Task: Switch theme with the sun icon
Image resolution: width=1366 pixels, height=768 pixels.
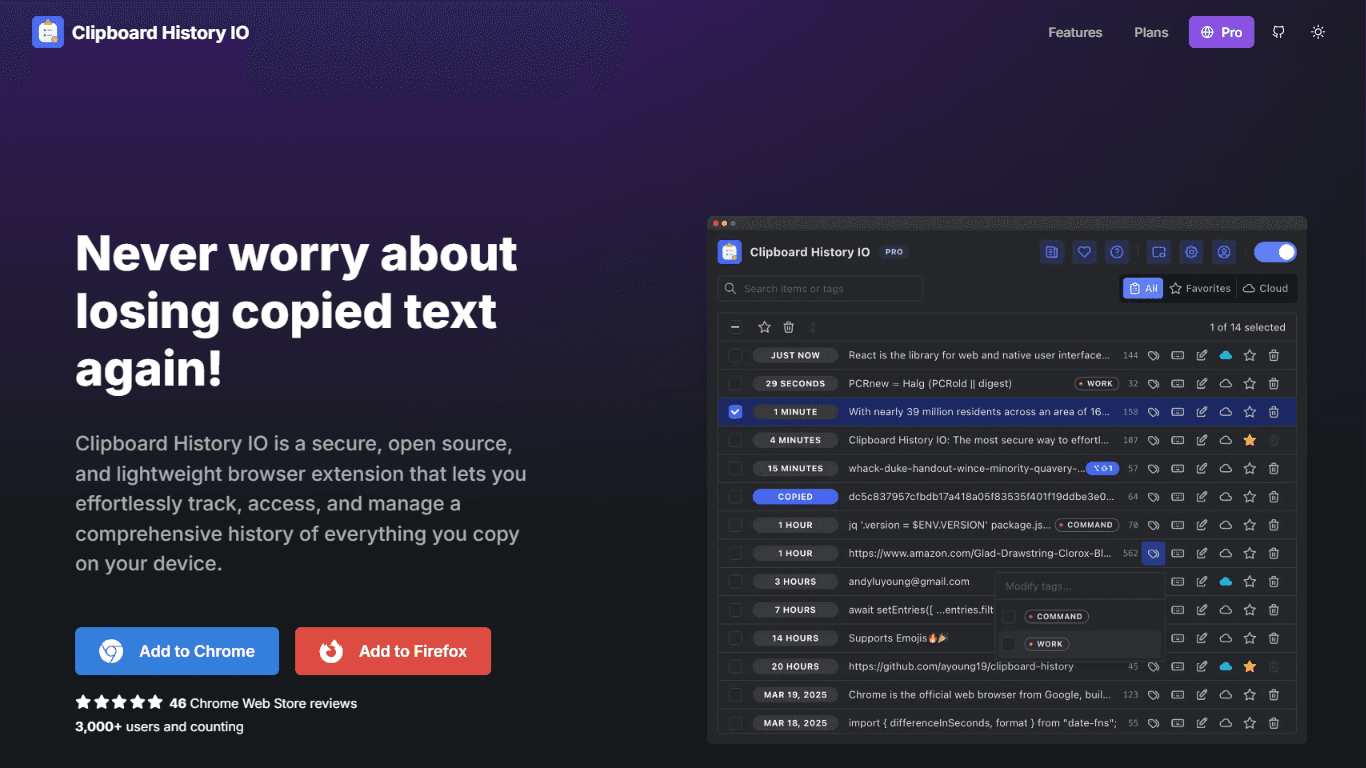Action: tap(1318, 32)
